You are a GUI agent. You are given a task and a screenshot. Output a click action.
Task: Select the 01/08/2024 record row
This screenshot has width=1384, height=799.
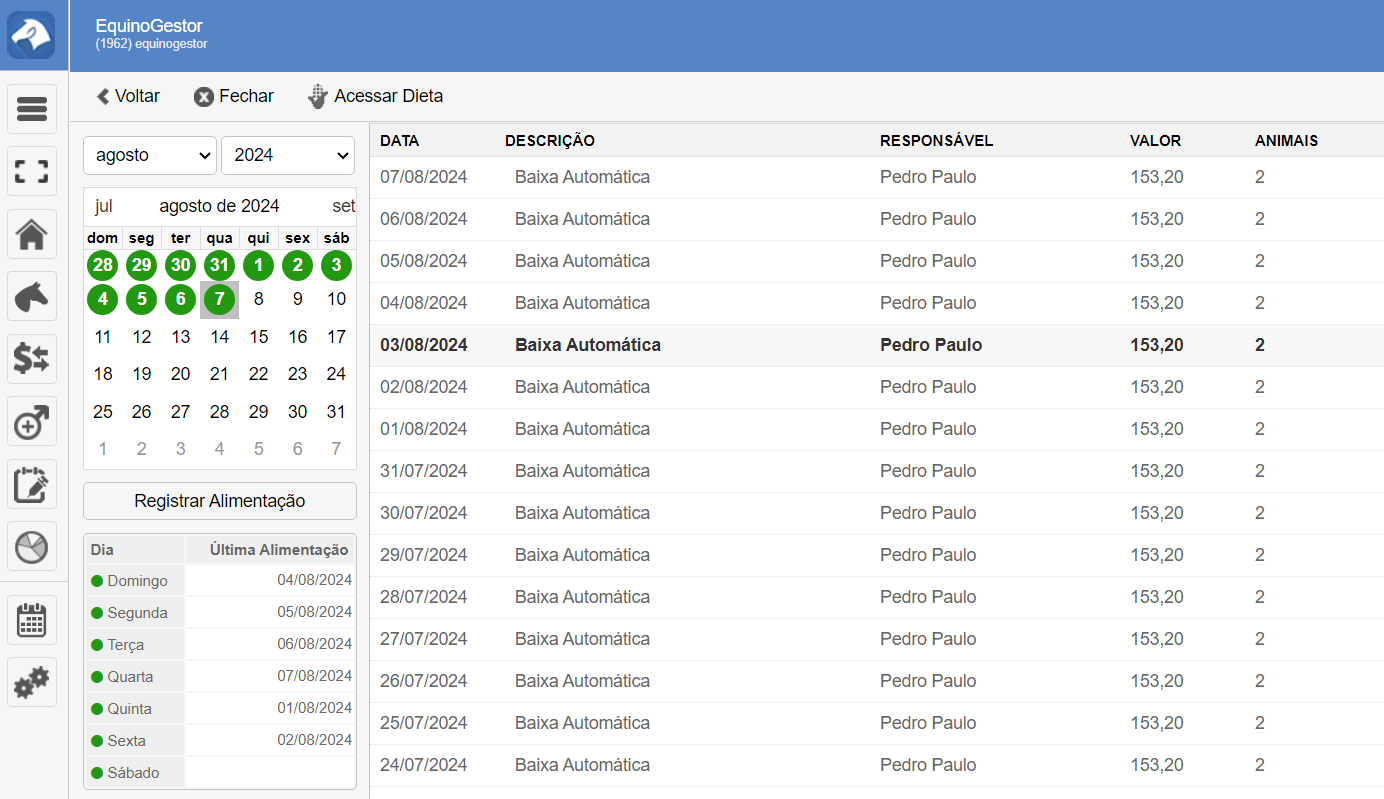click(877, 429)
